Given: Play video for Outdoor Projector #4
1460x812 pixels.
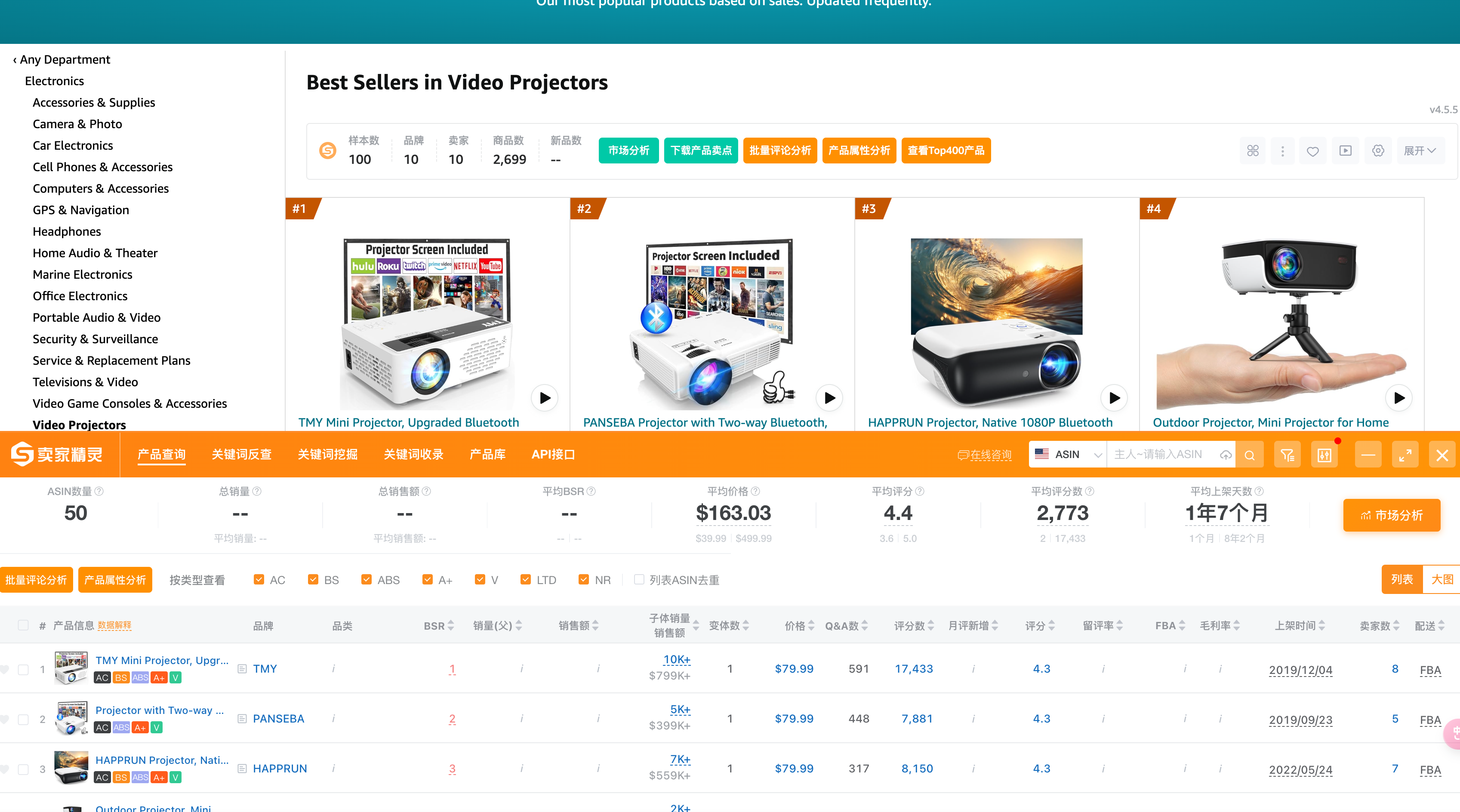Looking at the screenshot, I should pyautogui.click(x=1399, y=398).
